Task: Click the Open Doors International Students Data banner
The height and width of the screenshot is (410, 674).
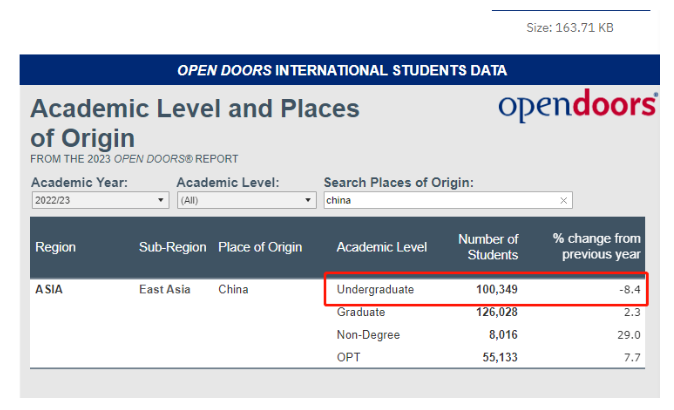Action: 340,70
